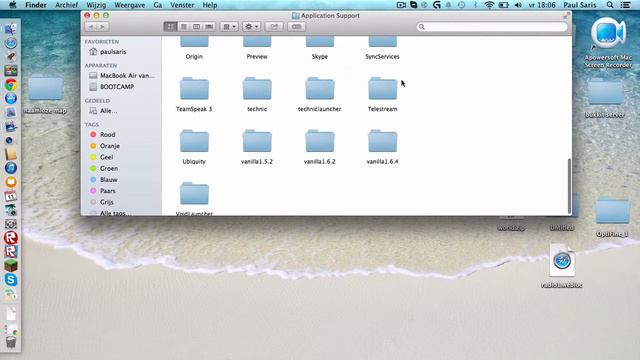Open the item arrangement dropdown
The width and height of the screenshot is (640, 360).
point(229,27)
